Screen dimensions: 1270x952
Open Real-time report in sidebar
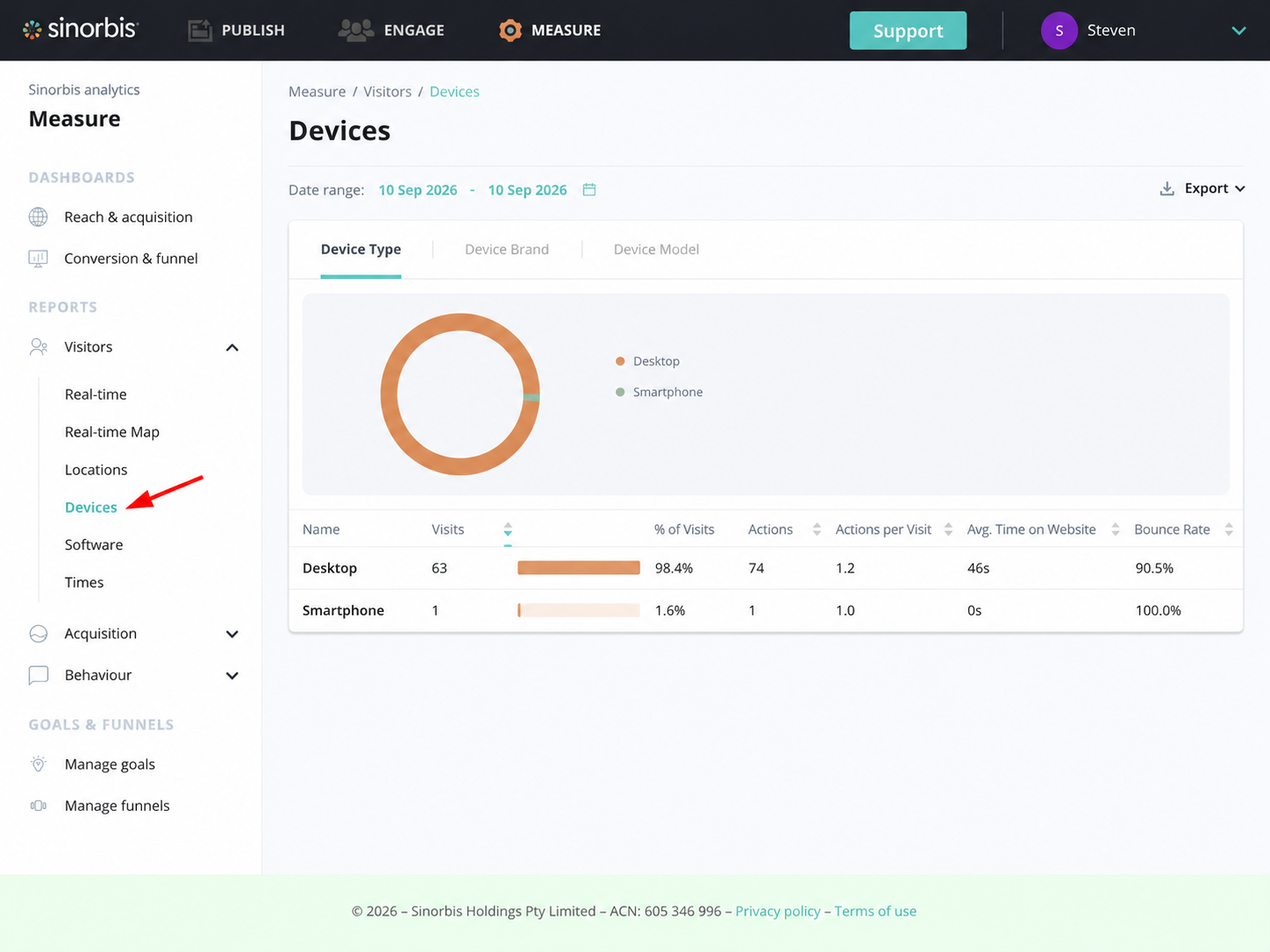[96, 394]
